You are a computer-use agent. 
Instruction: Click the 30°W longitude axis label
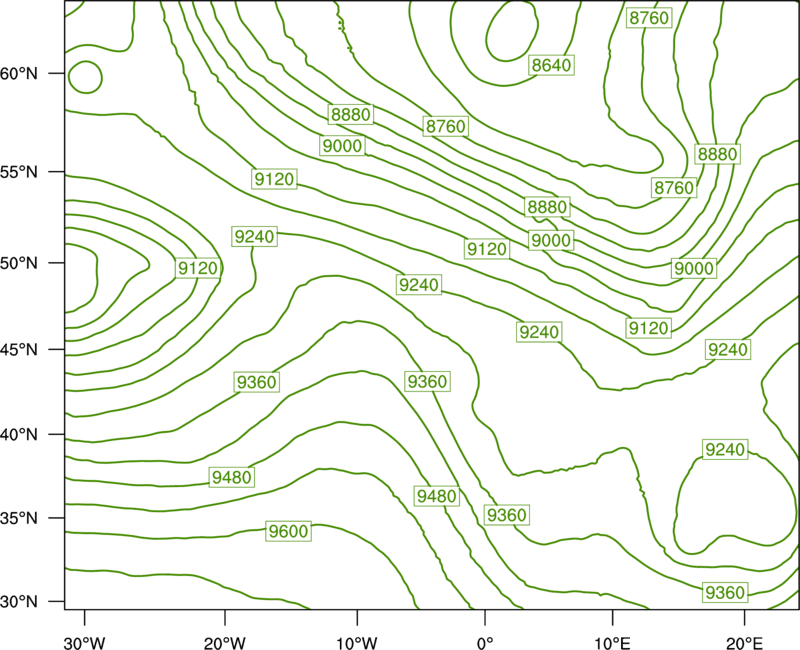pos(84,643)
